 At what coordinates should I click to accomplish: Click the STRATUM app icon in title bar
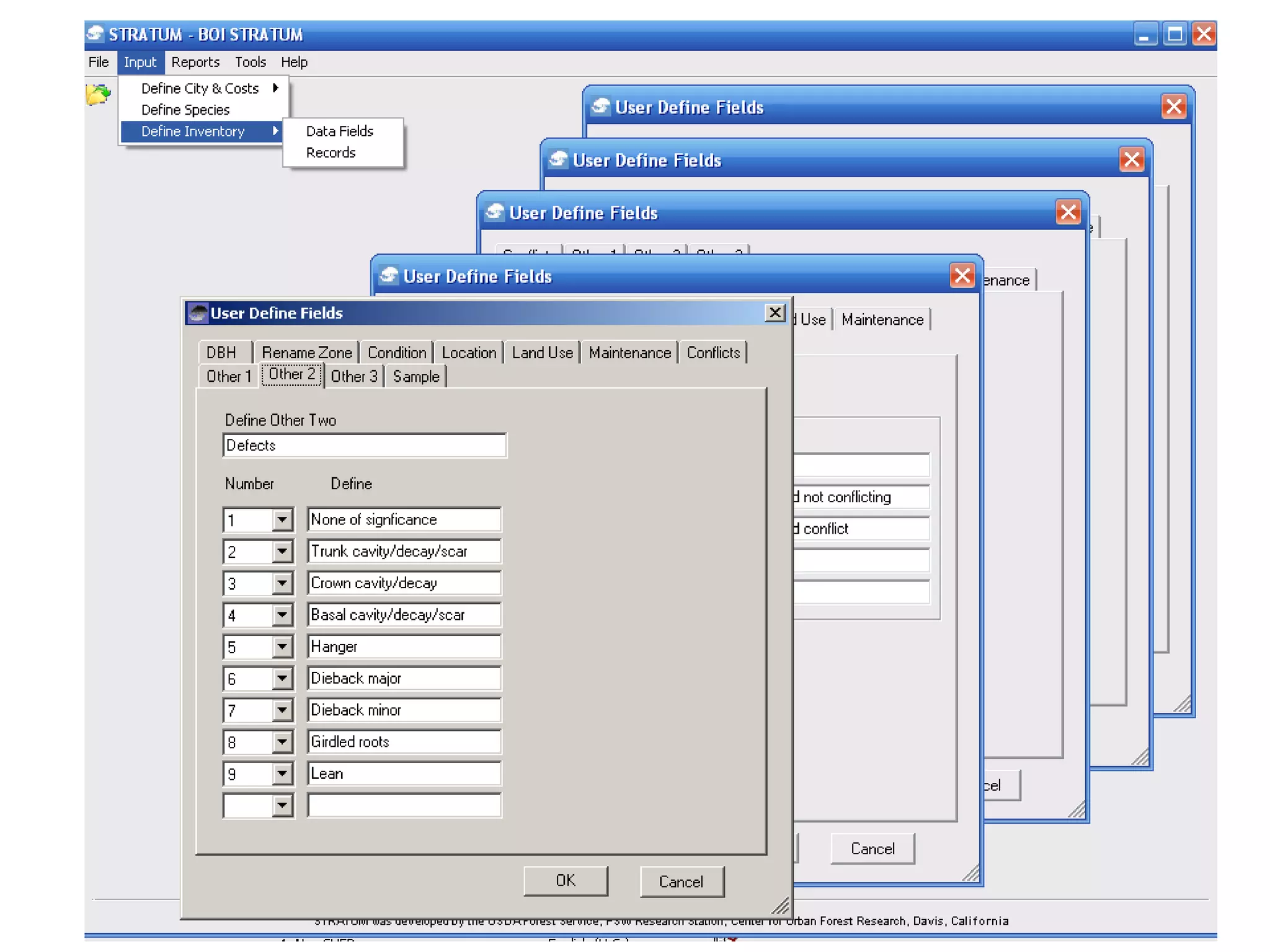(x=95, y=34)
